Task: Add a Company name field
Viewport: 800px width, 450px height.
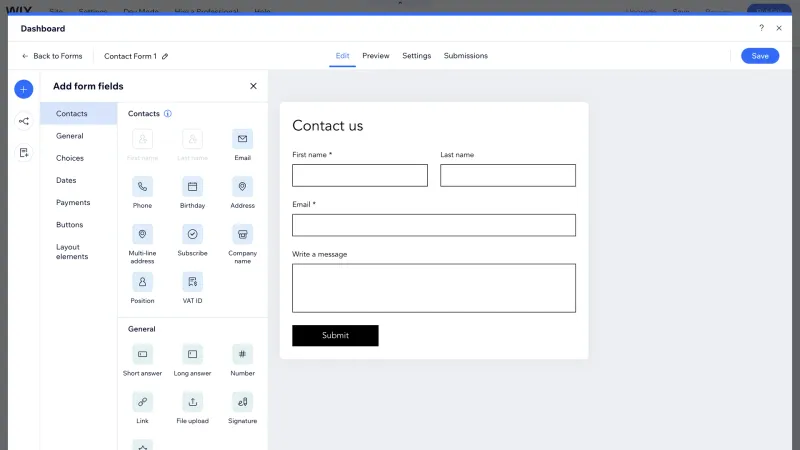Action: tap(242, 234)
